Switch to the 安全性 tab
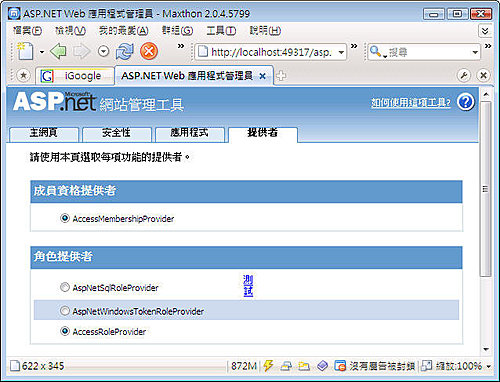The width and height of the screenshot is (500, 382). pos(116,134)
